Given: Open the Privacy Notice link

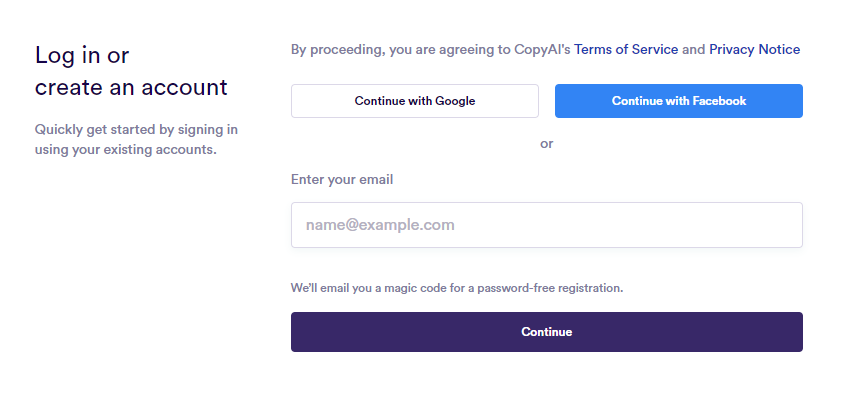Looking at the screenshot, I should pos(754,49).
